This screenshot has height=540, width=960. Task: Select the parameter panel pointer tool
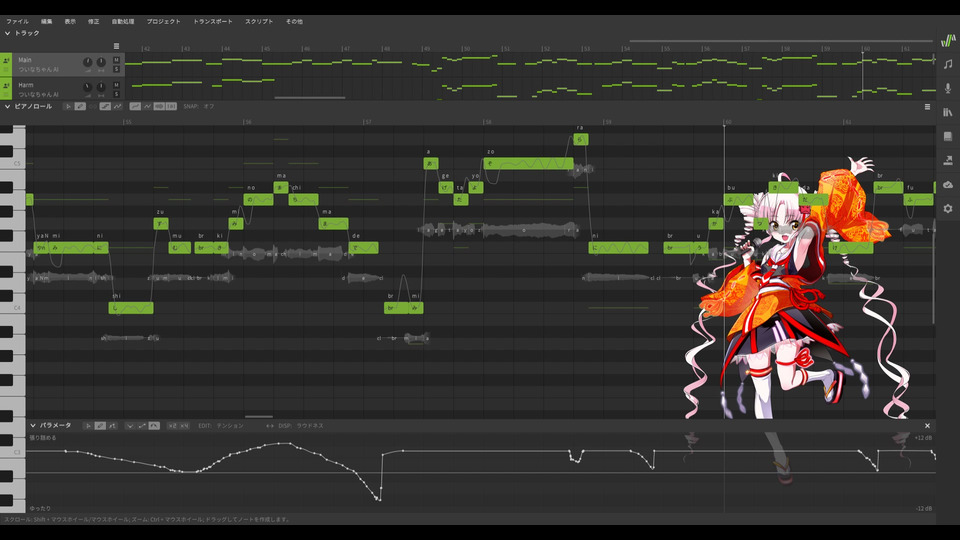tap(88, 426)
